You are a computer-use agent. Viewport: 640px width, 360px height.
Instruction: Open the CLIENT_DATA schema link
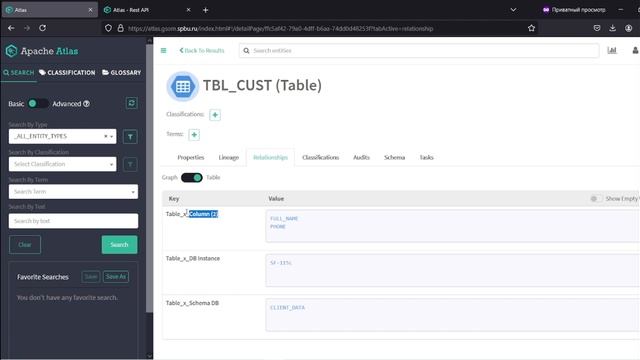[287, 308]
